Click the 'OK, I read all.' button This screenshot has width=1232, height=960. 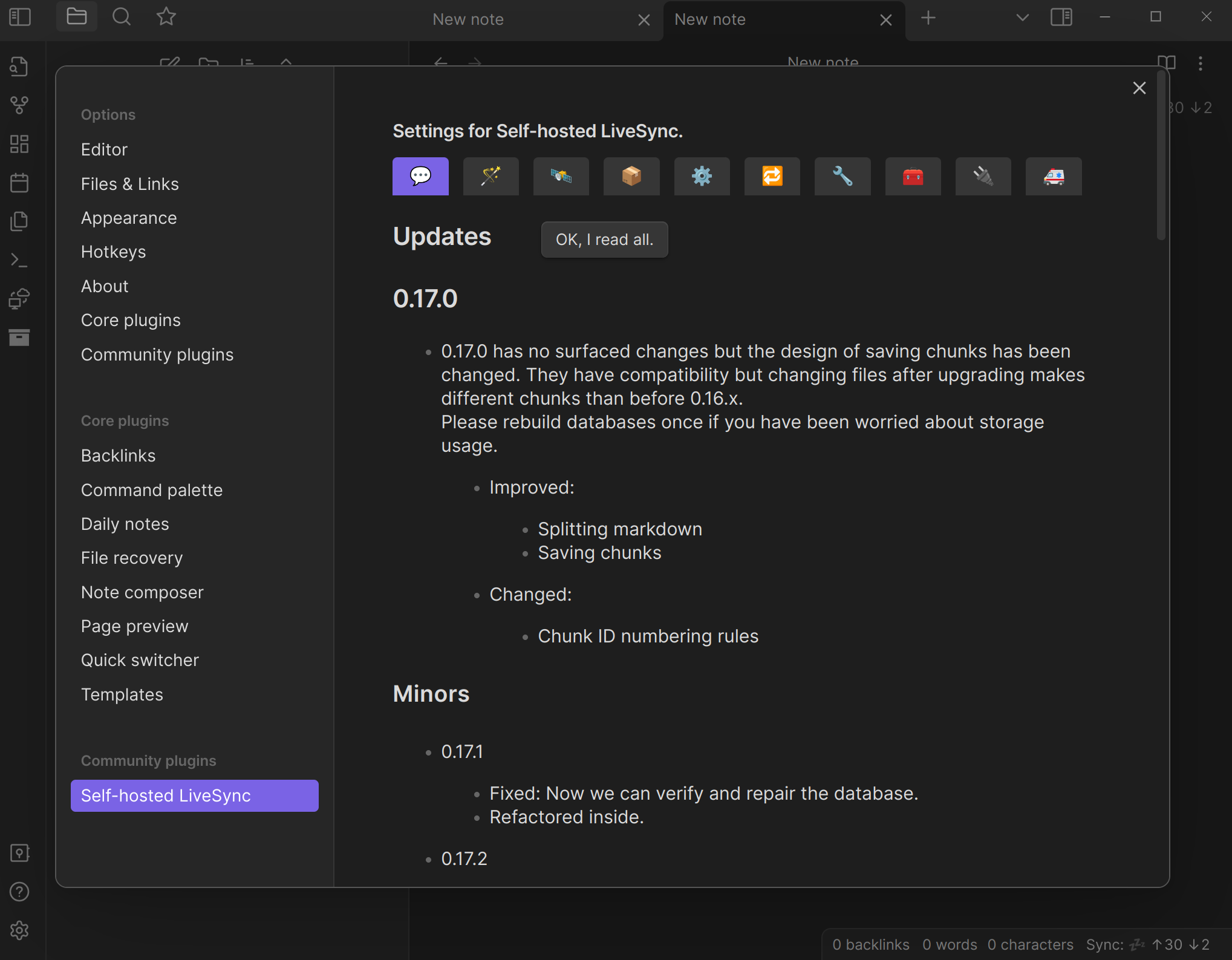tap(604, 240)
